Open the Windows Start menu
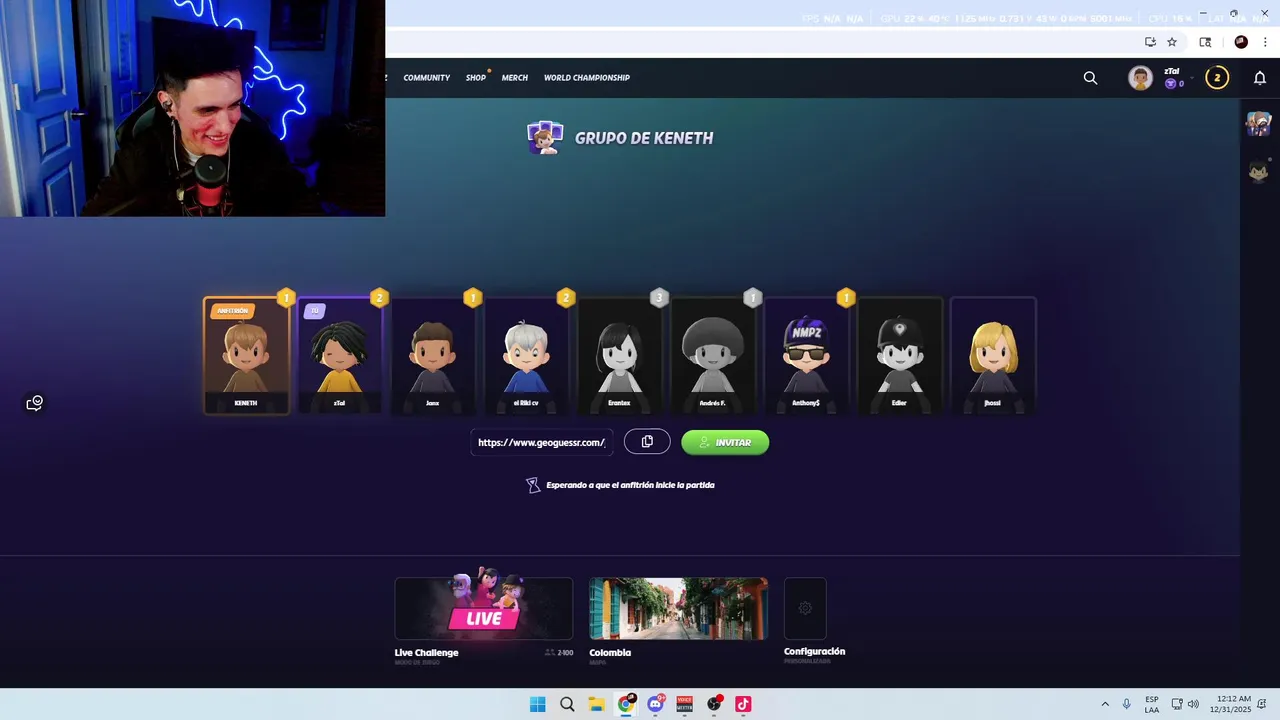The height and width of the screenshot is (720, 1280). [537, 704]
